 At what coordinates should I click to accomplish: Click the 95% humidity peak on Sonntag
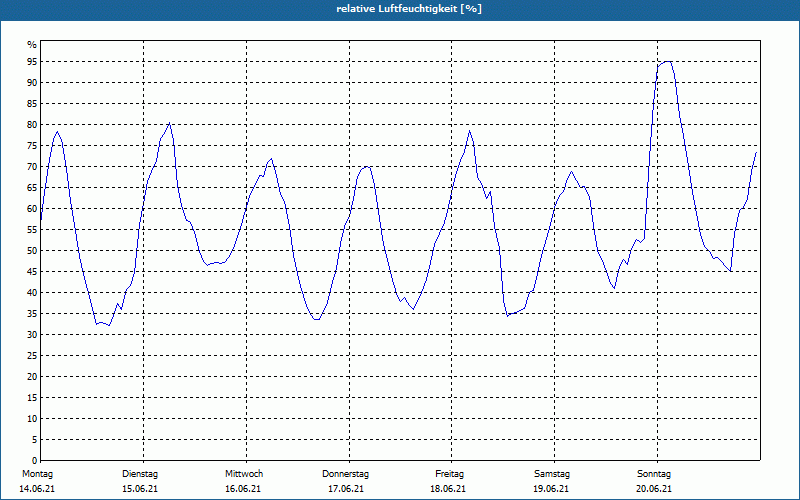[x=667, y=62]
